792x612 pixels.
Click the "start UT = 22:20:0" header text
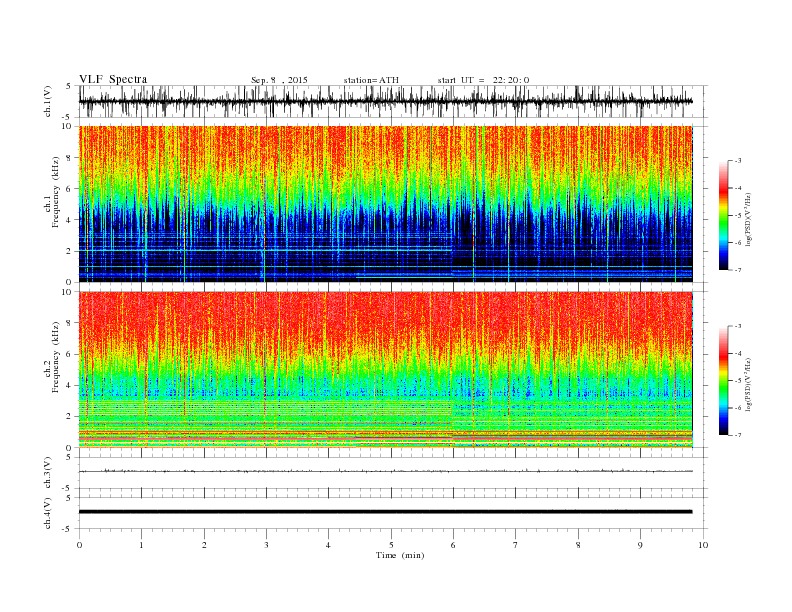(x=483, y=80)
